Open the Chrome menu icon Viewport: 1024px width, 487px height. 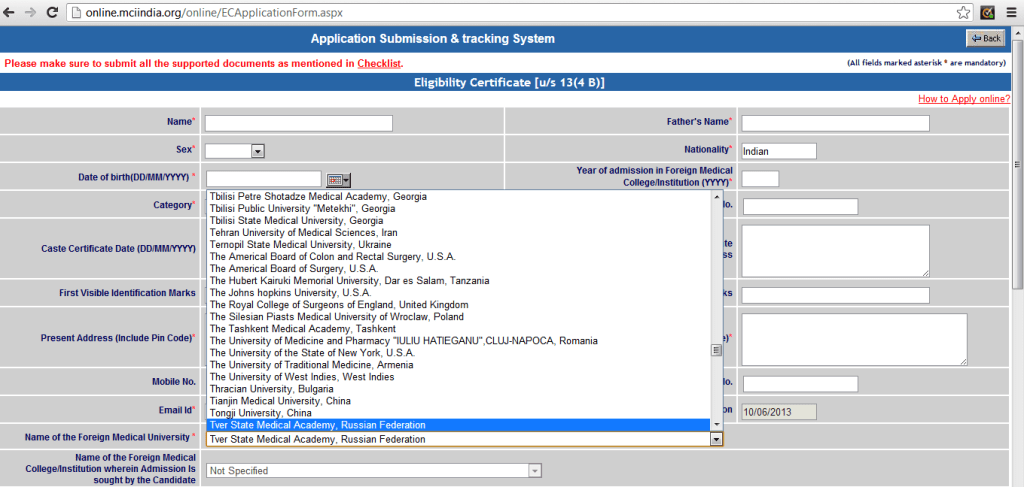click(x=1010, y=13)
